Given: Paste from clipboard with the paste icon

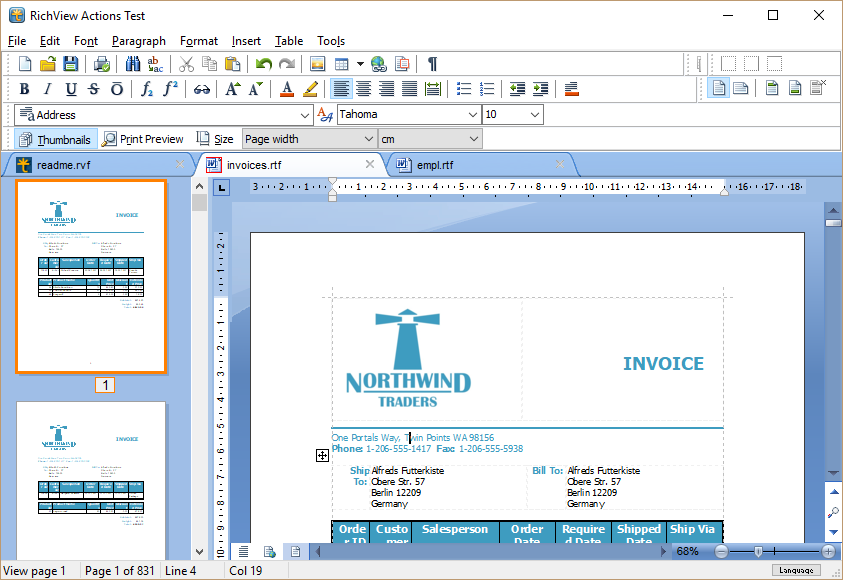Looking at the screenshot, I should (x=232, y=64).
